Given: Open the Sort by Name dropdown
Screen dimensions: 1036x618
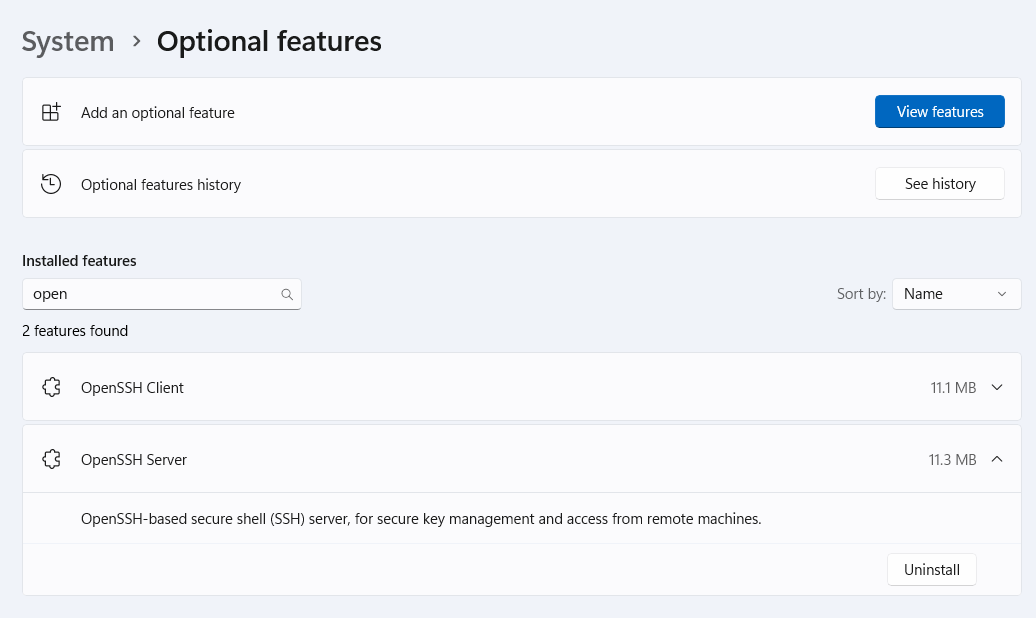Looking at the screenshot, I should (956, 294).
